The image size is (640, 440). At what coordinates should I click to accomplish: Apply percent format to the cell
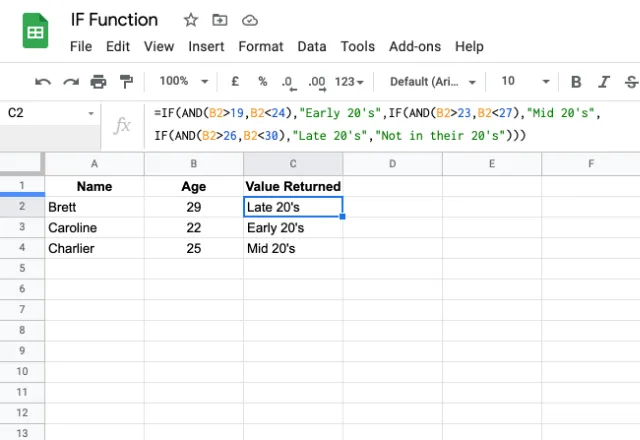pyautogui.click(x=262, y=82)
